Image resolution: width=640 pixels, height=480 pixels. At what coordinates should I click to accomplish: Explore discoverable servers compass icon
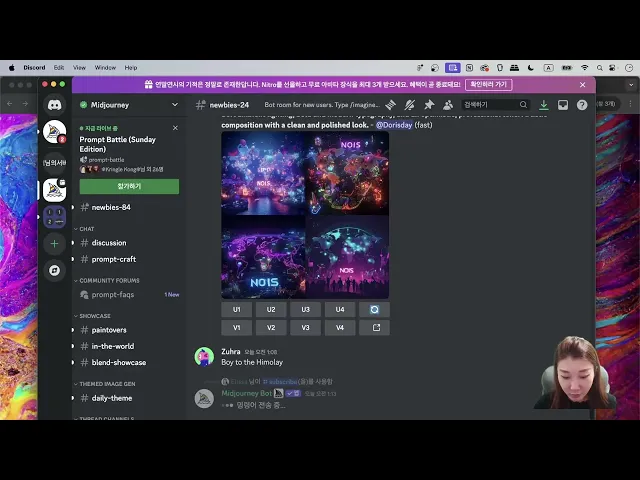click(x=54, y=270)
